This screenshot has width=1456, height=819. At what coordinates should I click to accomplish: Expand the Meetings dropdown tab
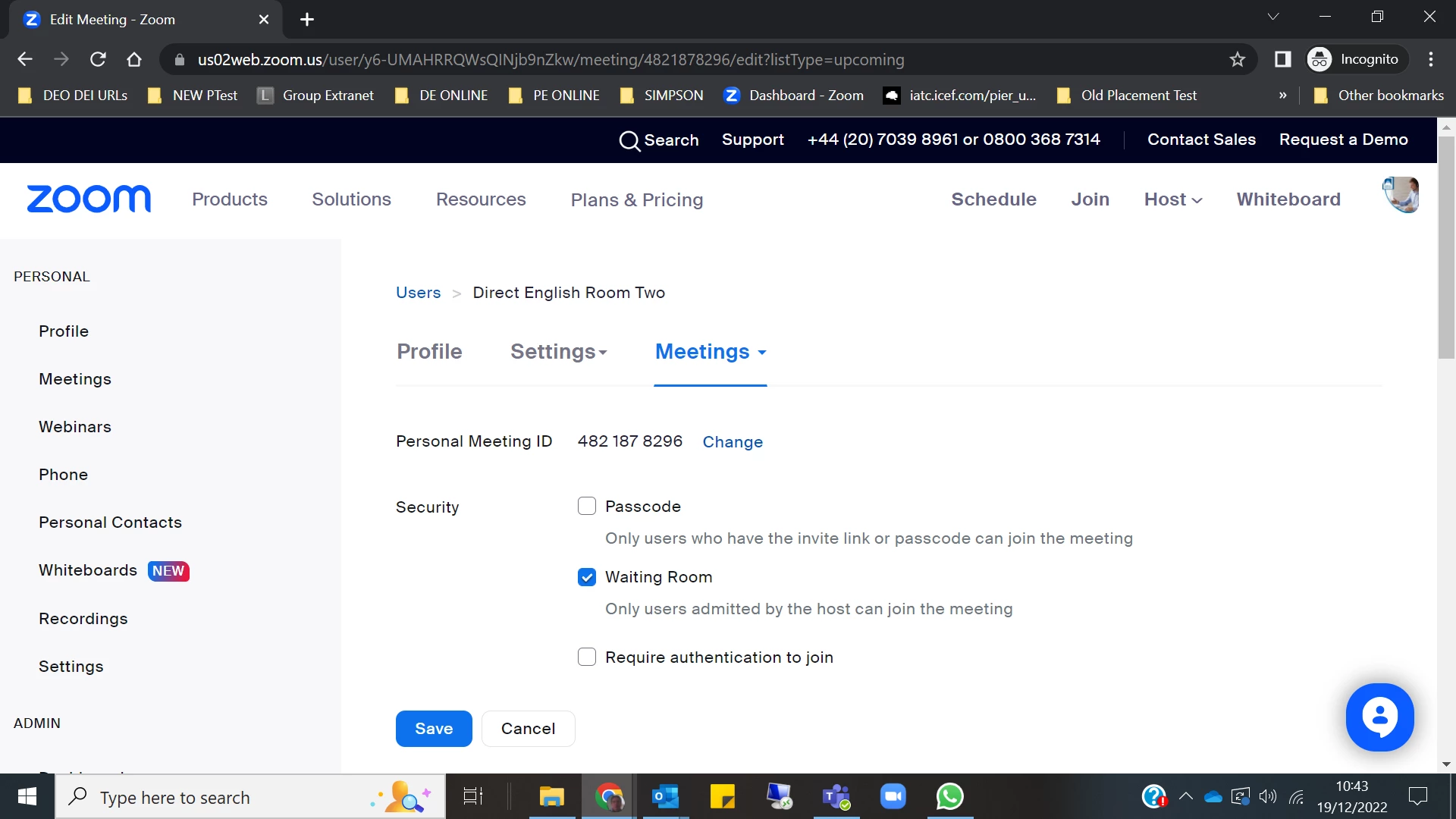coord(711,352)
